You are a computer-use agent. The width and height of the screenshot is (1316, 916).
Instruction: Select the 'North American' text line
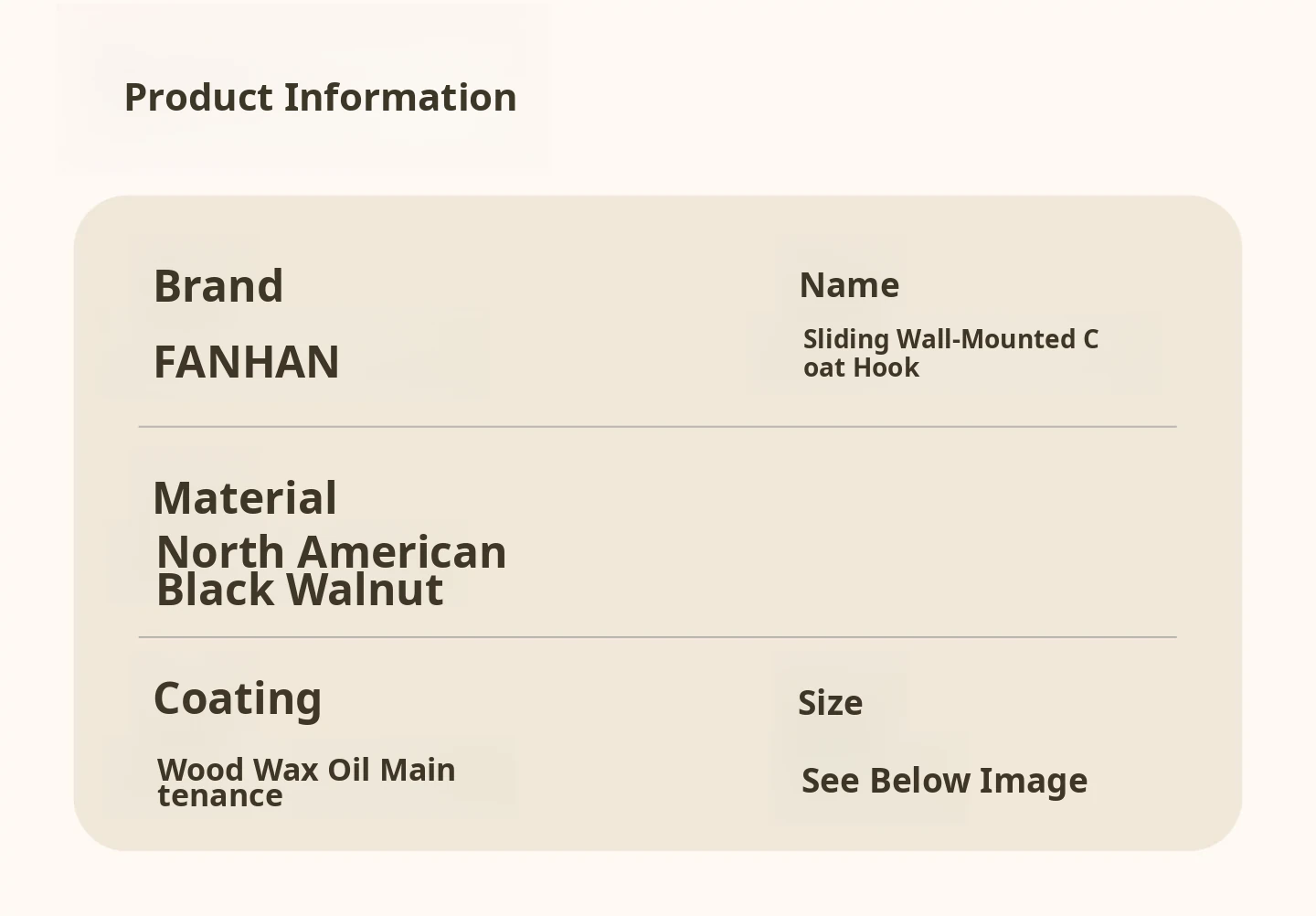tap(331, 552)
